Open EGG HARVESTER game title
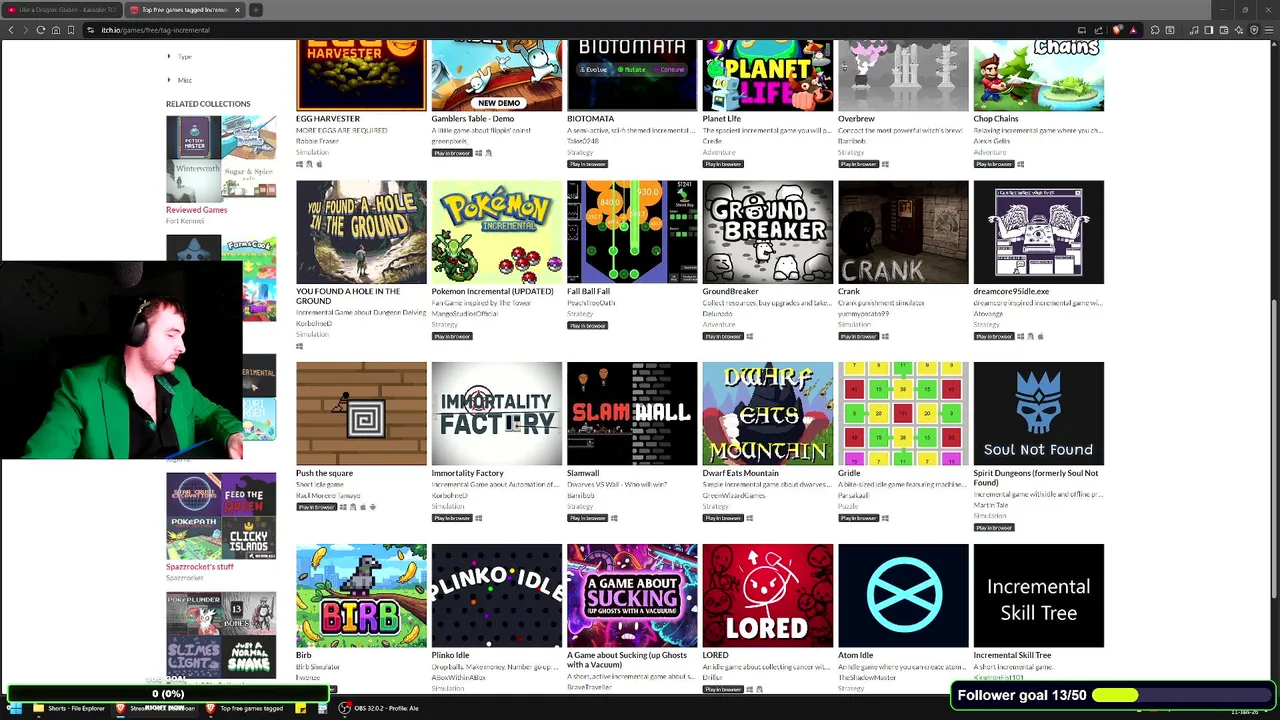Screen dimensions: 1280x720 328,119
